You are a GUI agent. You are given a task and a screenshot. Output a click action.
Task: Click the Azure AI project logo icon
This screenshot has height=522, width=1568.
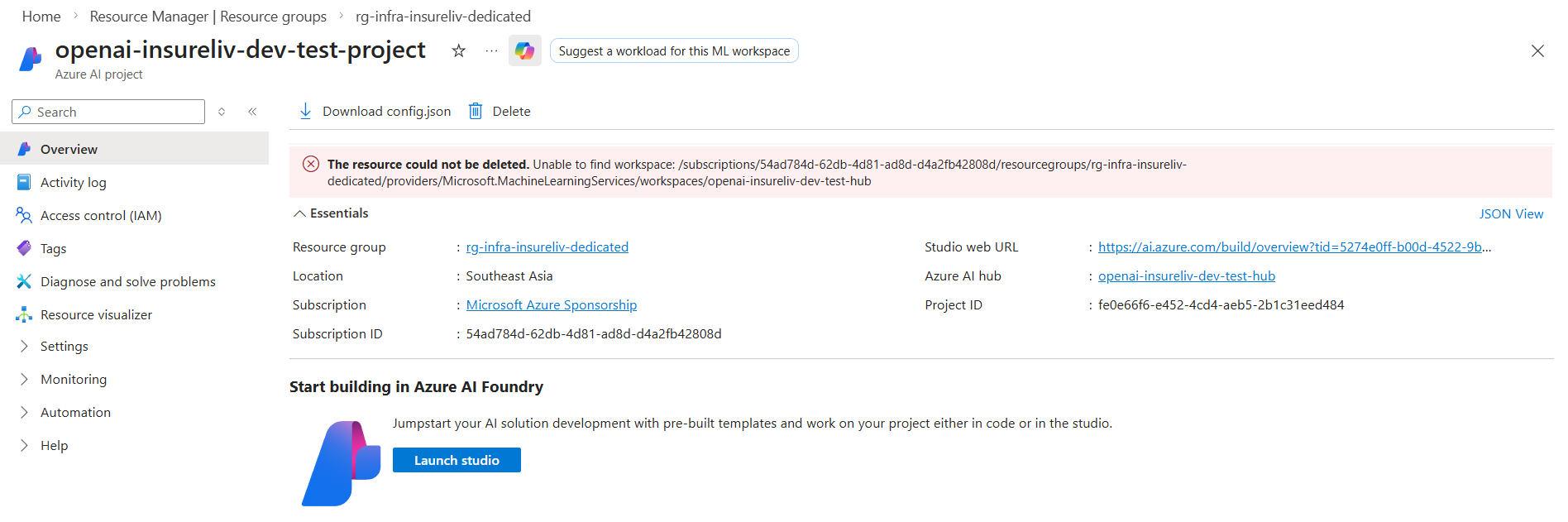[31, 59]
